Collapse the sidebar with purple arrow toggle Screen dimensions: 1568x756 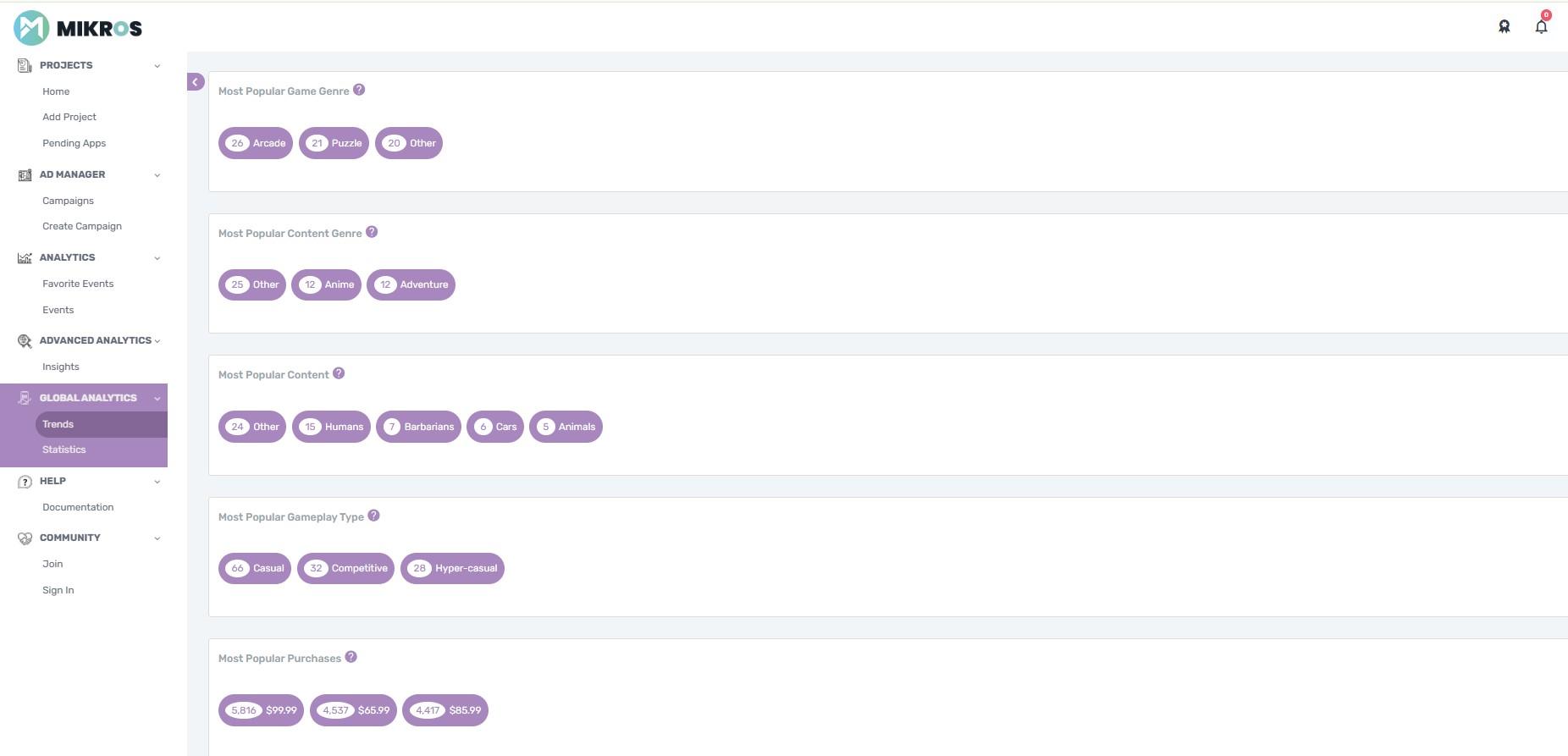[196, 82]
